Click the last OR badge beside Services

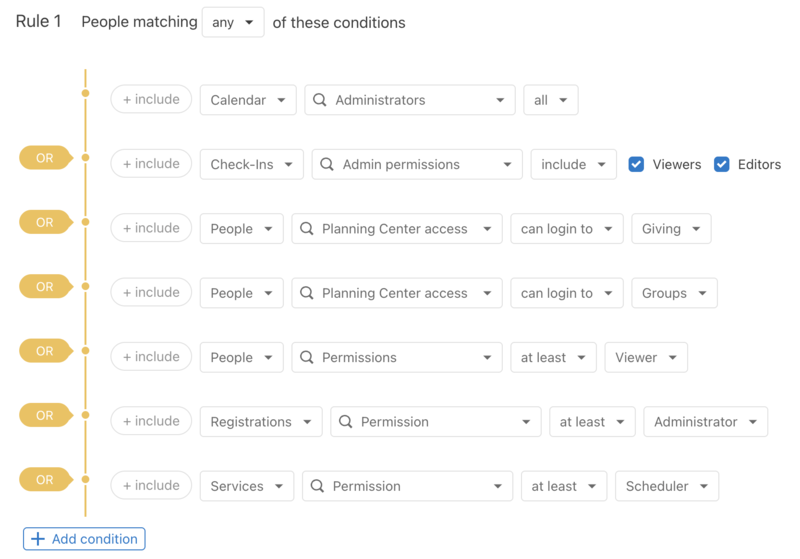pyautogui.click(x=45, y=480)
